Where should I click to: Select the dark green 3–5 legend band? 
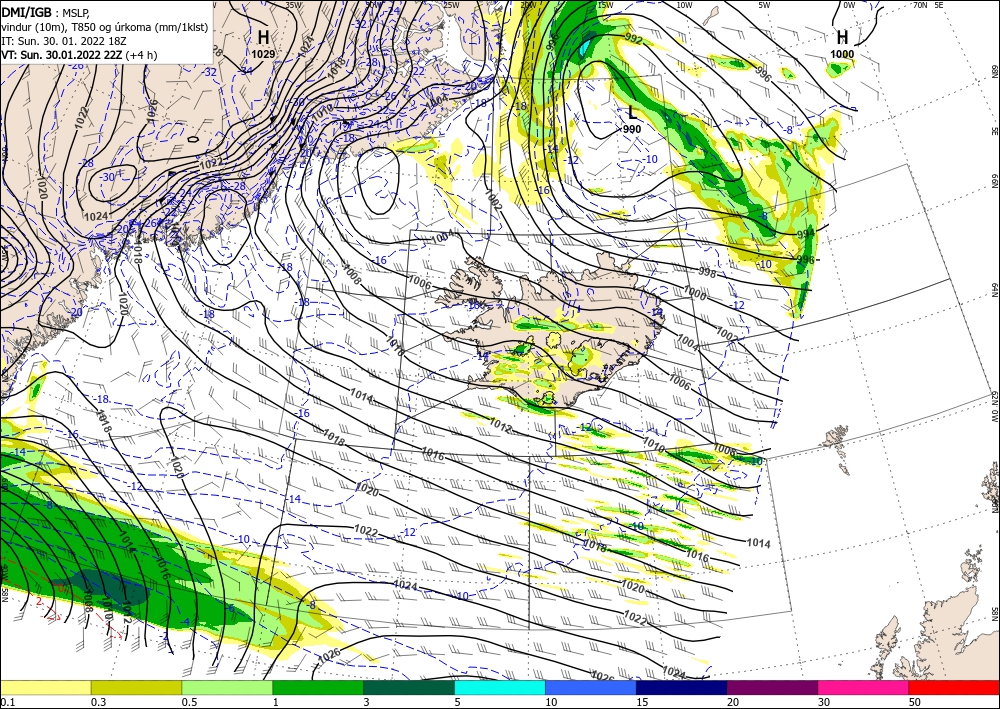[409, 687]
